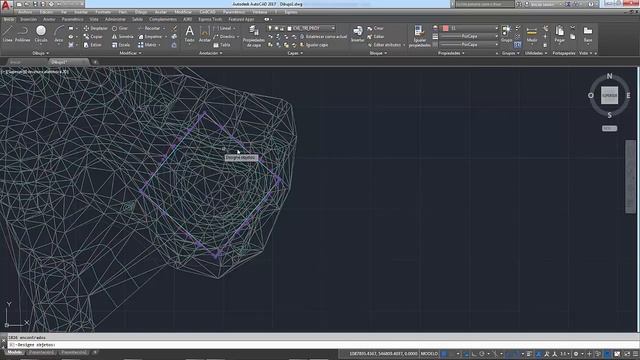Click Editar block button
Screen dimensions: 640x360
376,37
